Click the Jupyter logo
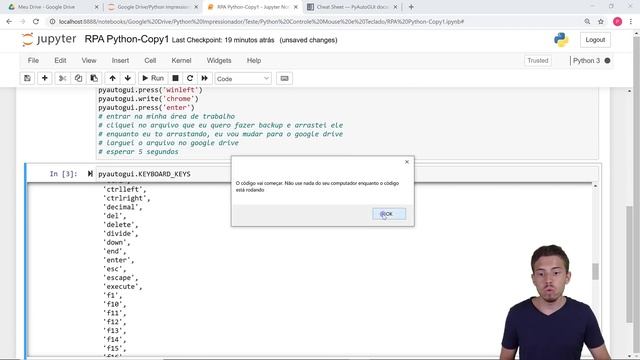This screenshot has height=360, width=640. (x=49, y=39)
